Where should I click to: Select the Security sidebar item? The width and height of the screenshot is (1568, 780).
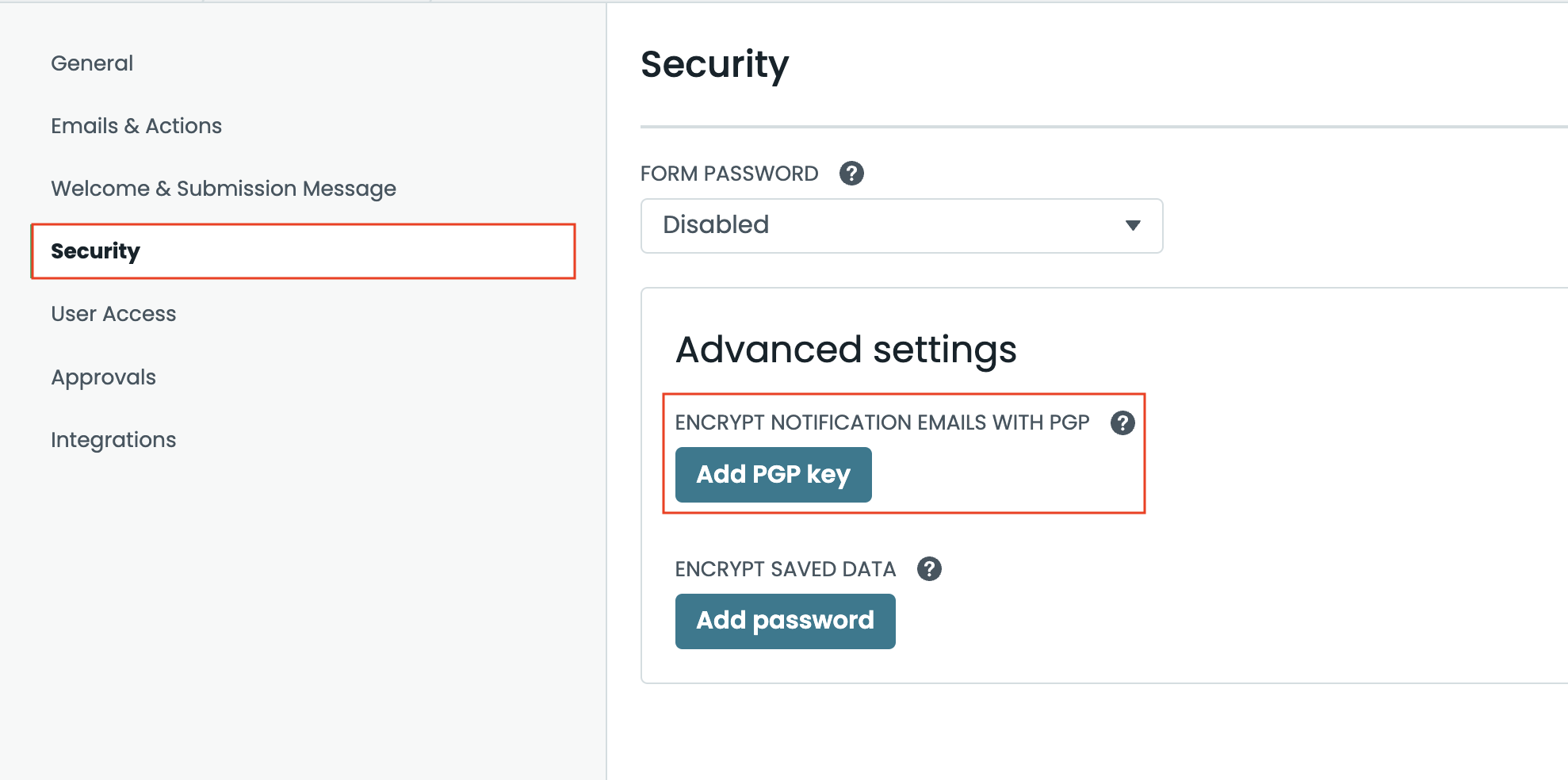(95, 251)
